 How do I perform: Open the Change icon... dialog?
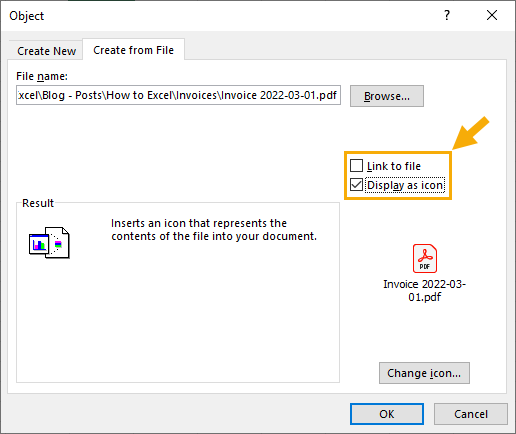pyautogui.click(x=424, y=373)
